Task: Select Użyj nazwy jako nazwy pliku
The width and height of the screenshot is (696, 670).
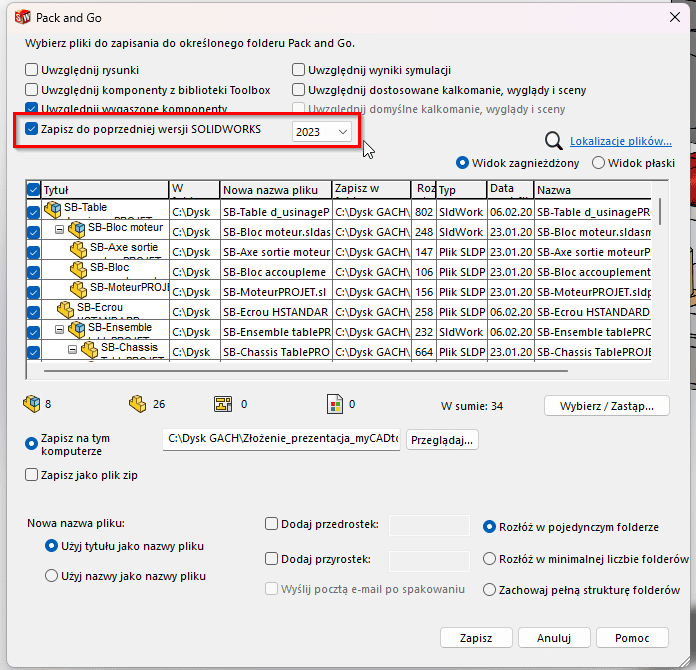Action: 51,576
